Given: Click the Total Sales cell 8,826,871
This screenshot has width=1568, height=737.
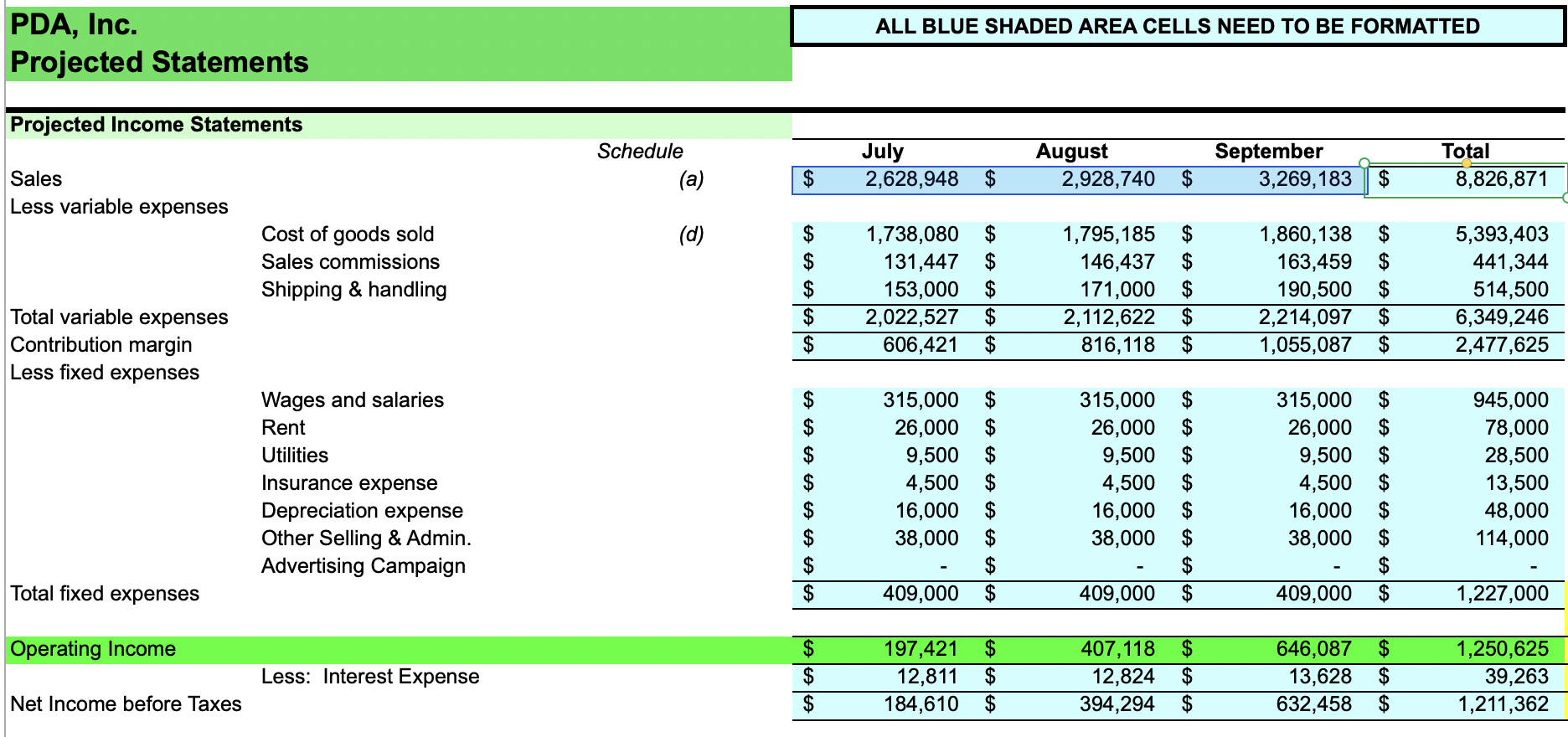Looking at the screenshot, I should pyautogui.click(x=1465, y=179).
